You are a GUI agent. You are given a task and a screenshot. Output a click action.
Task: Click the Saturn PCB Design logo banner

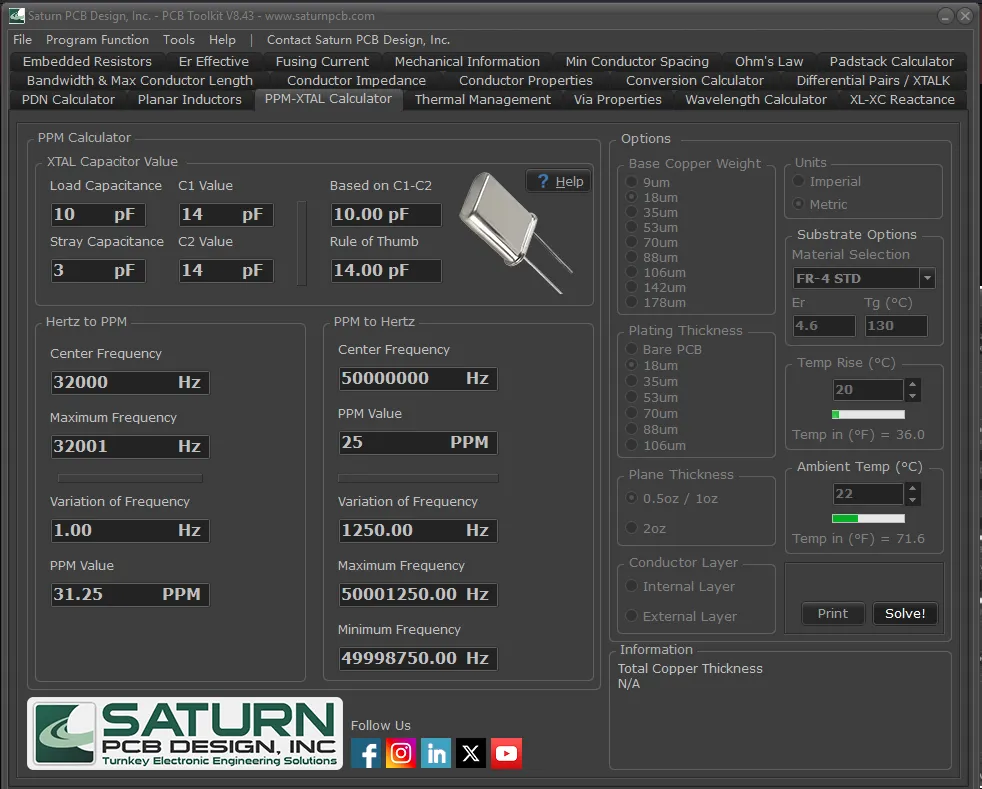[185, 733]
